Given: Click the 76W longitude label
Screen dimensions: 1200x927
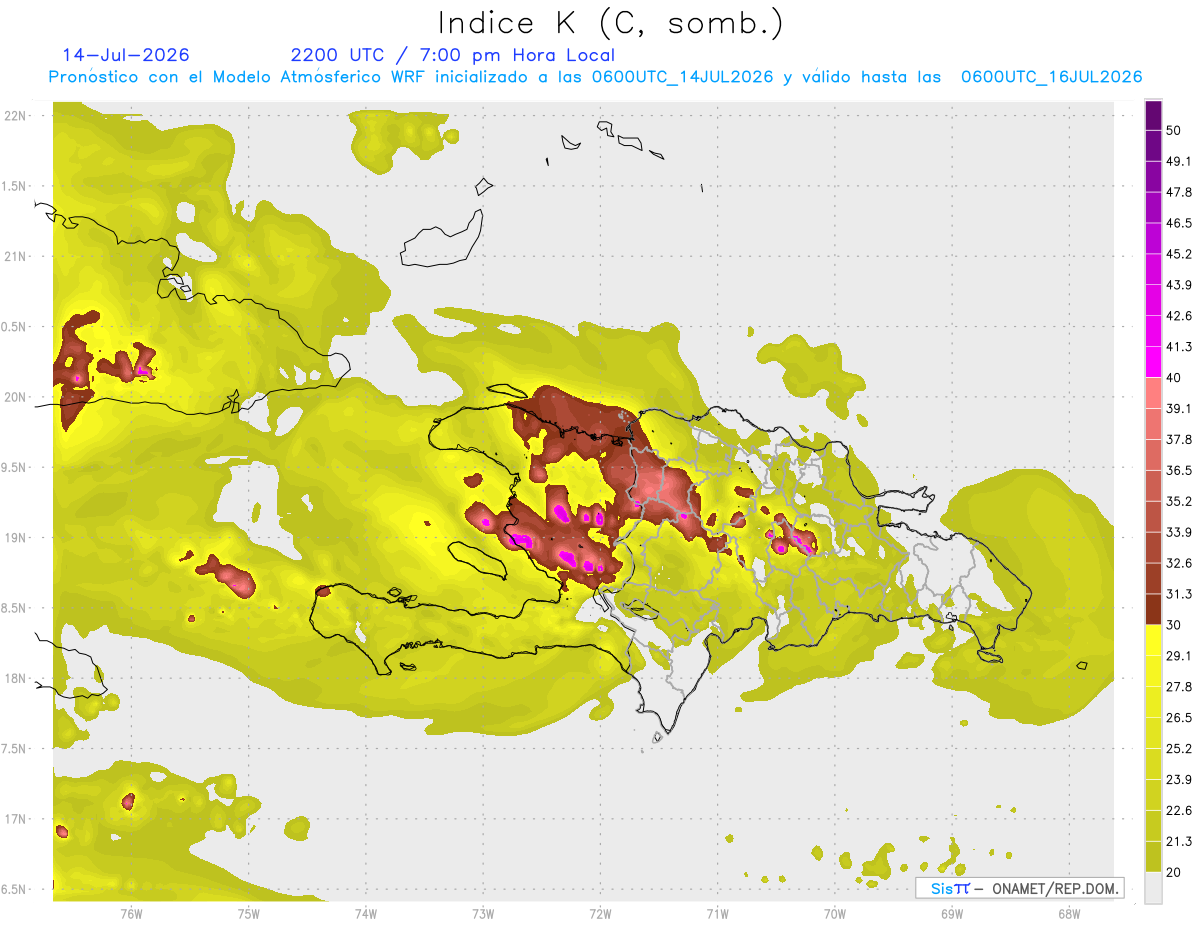Looking at the screenshot, I should [131, 913].
